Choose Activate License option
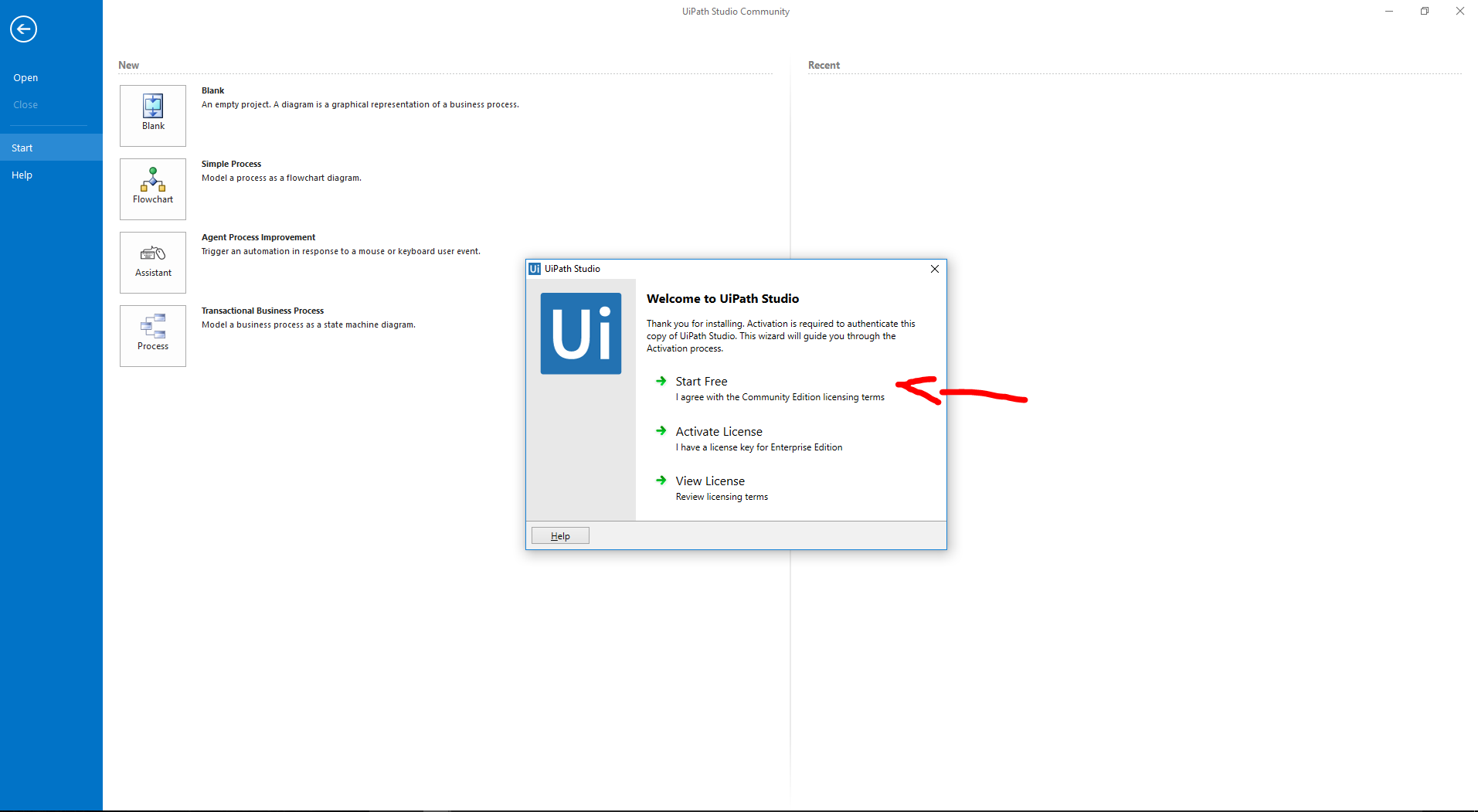Screen dimensions: 1478x812 coord(719,432)
